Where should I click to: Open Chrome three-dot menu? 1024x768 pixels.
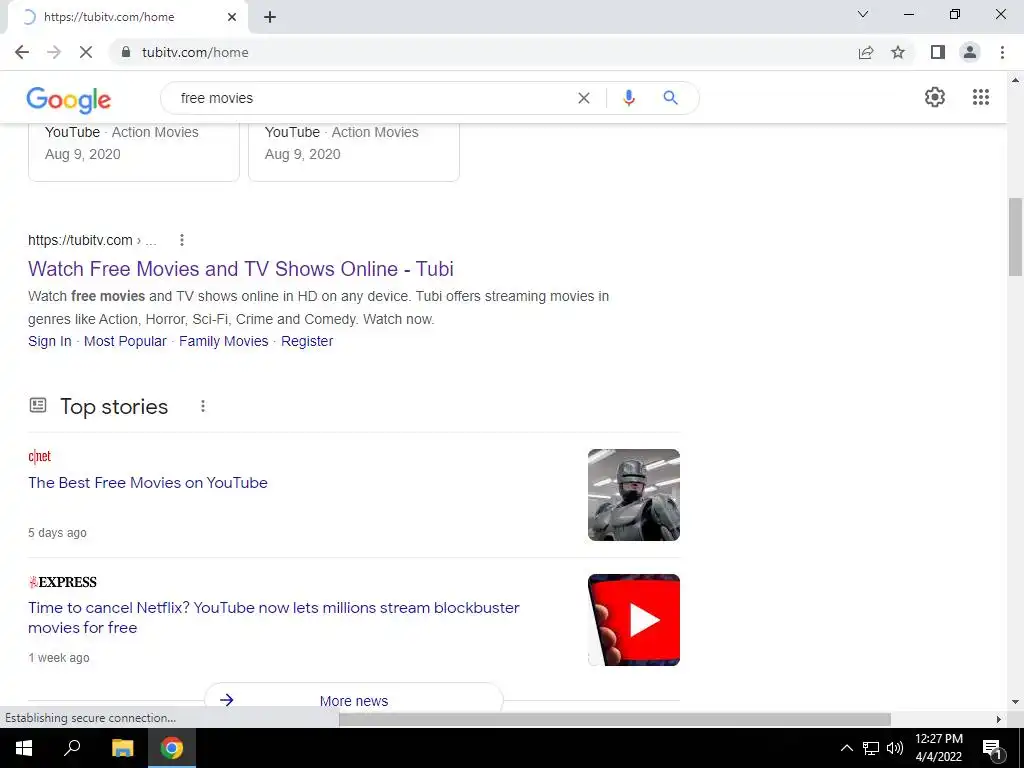pyautogui.click(x=1002, y=52)
